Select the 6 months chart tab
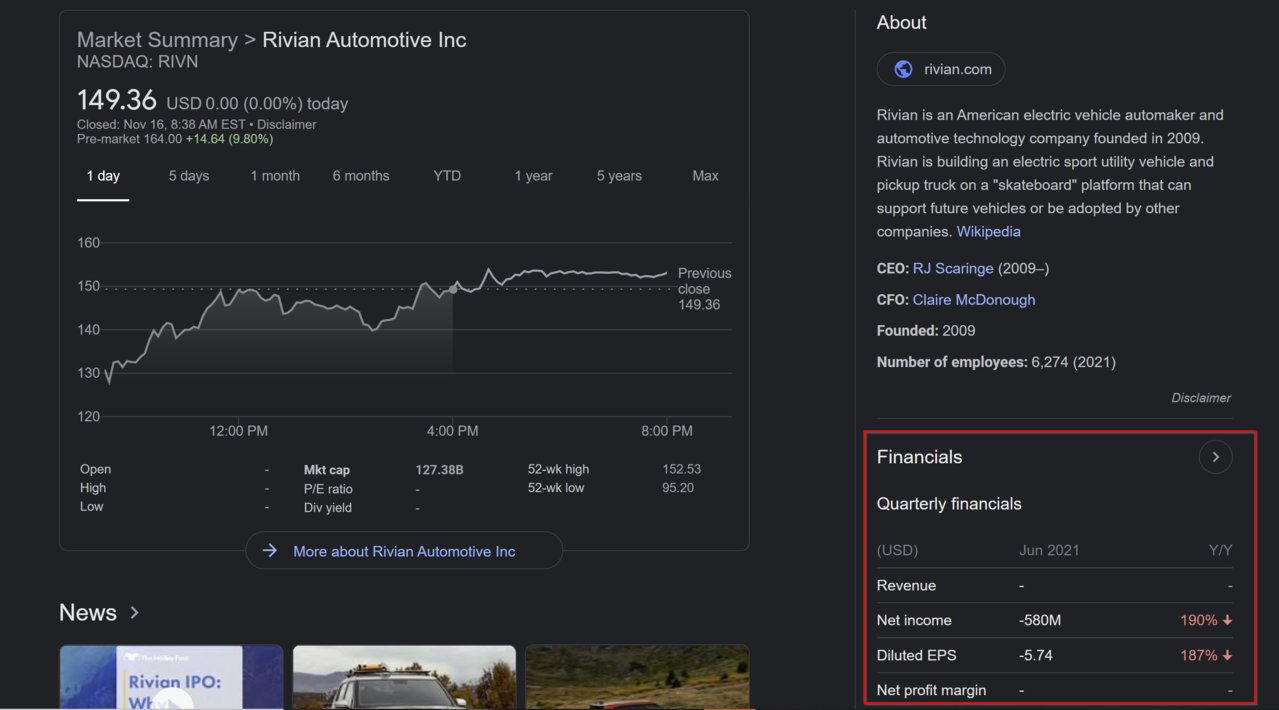 [x=361, y=176]
